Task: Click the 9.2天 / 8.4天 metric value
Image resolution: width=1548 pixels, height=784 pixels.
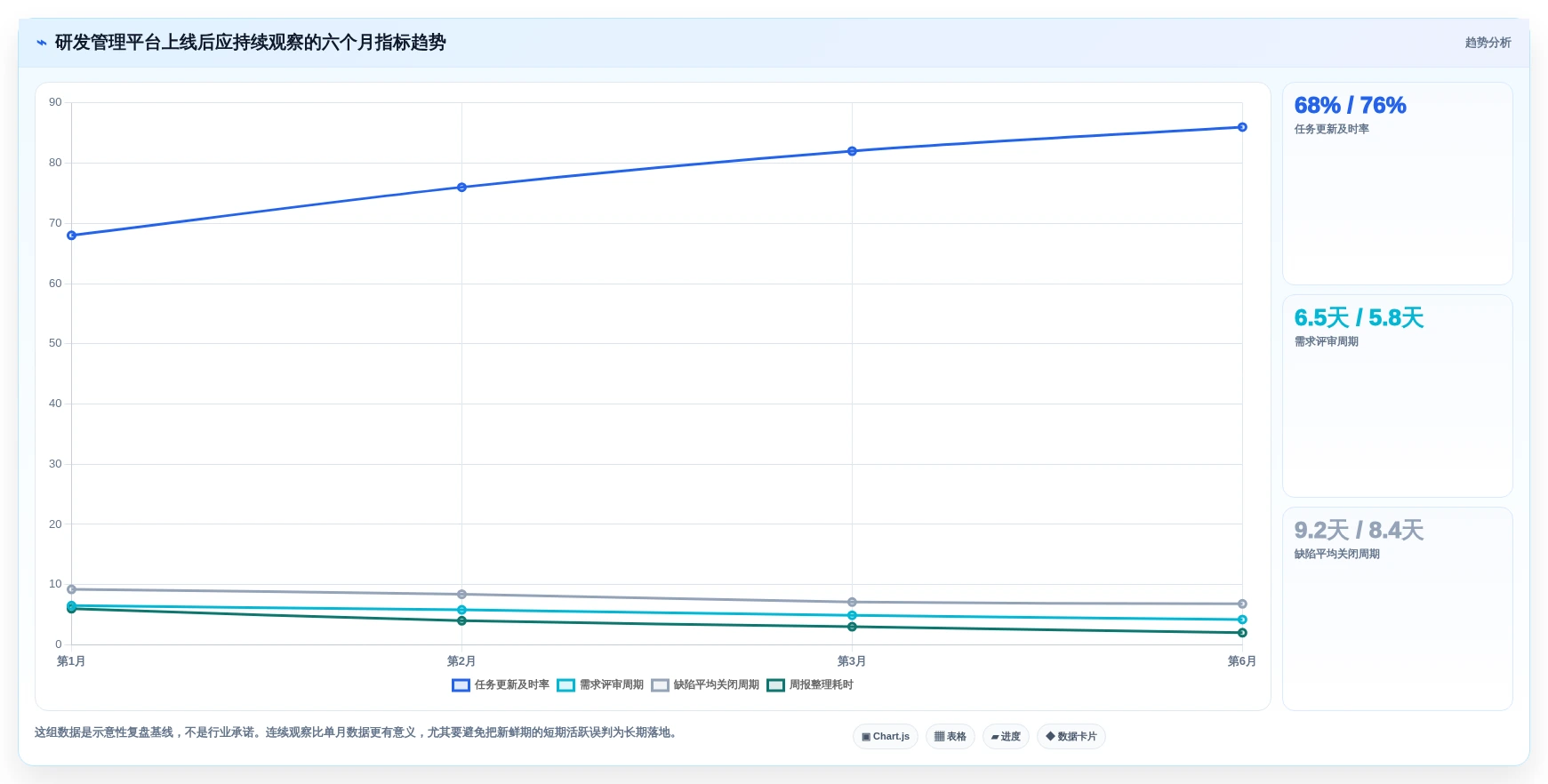Action: (x=1359, y=531)
